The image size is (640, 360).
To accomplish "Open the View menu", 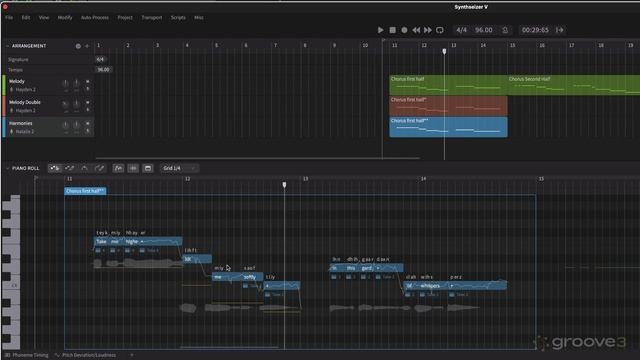I will point(44,18).
